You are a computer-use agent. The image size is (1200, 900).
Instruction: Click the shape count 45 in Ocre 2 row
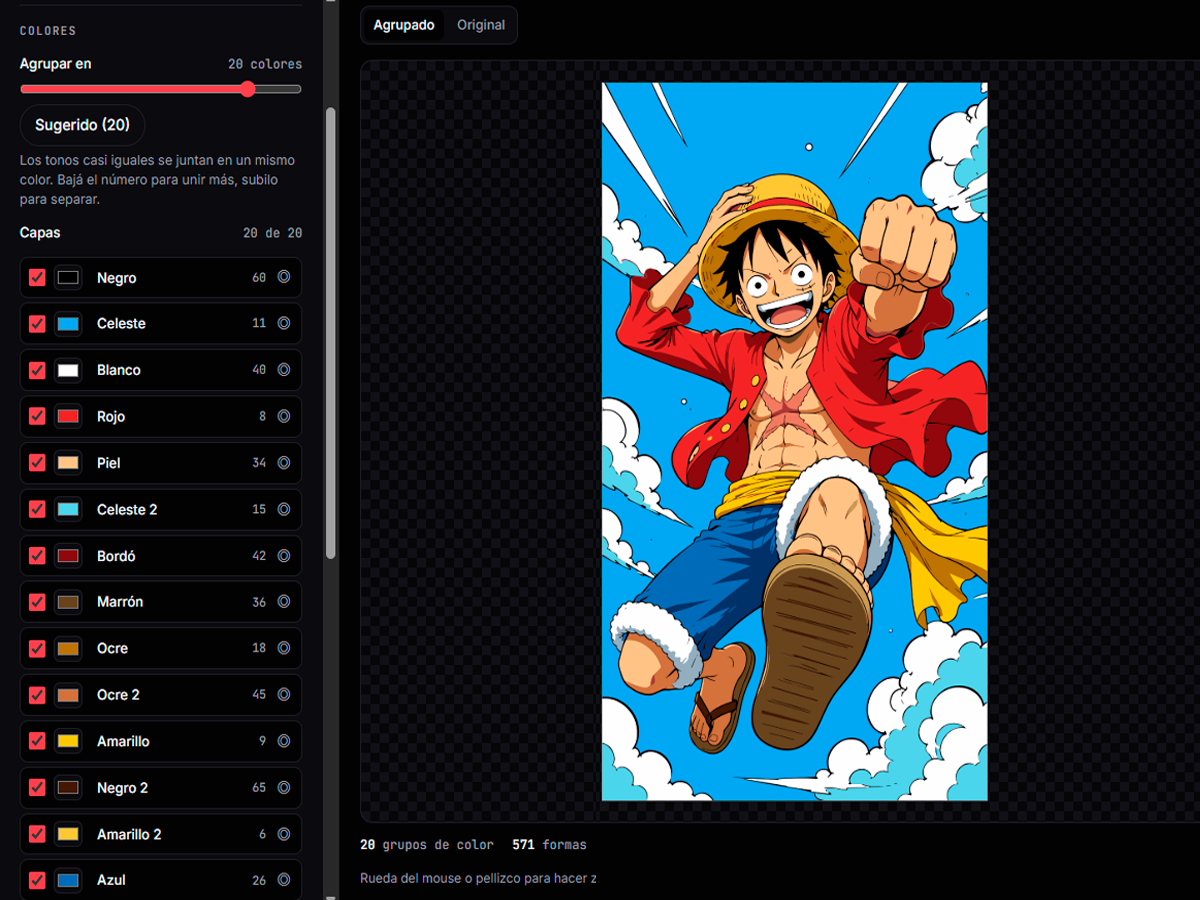[259, 695]
